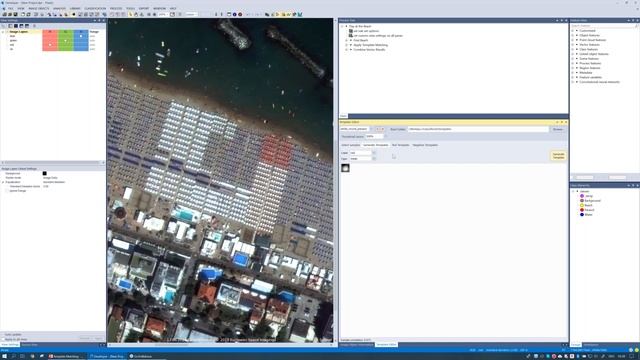Image resolution: width=640 pixels, height=360 pixels.
Task: Switch to Developer taskbar application
Action: (107, 356)
